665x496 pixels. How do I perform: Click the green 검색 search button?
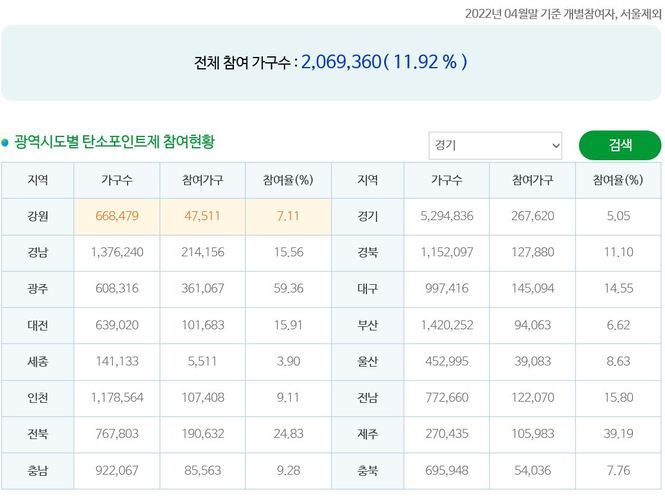coord(620,145)
